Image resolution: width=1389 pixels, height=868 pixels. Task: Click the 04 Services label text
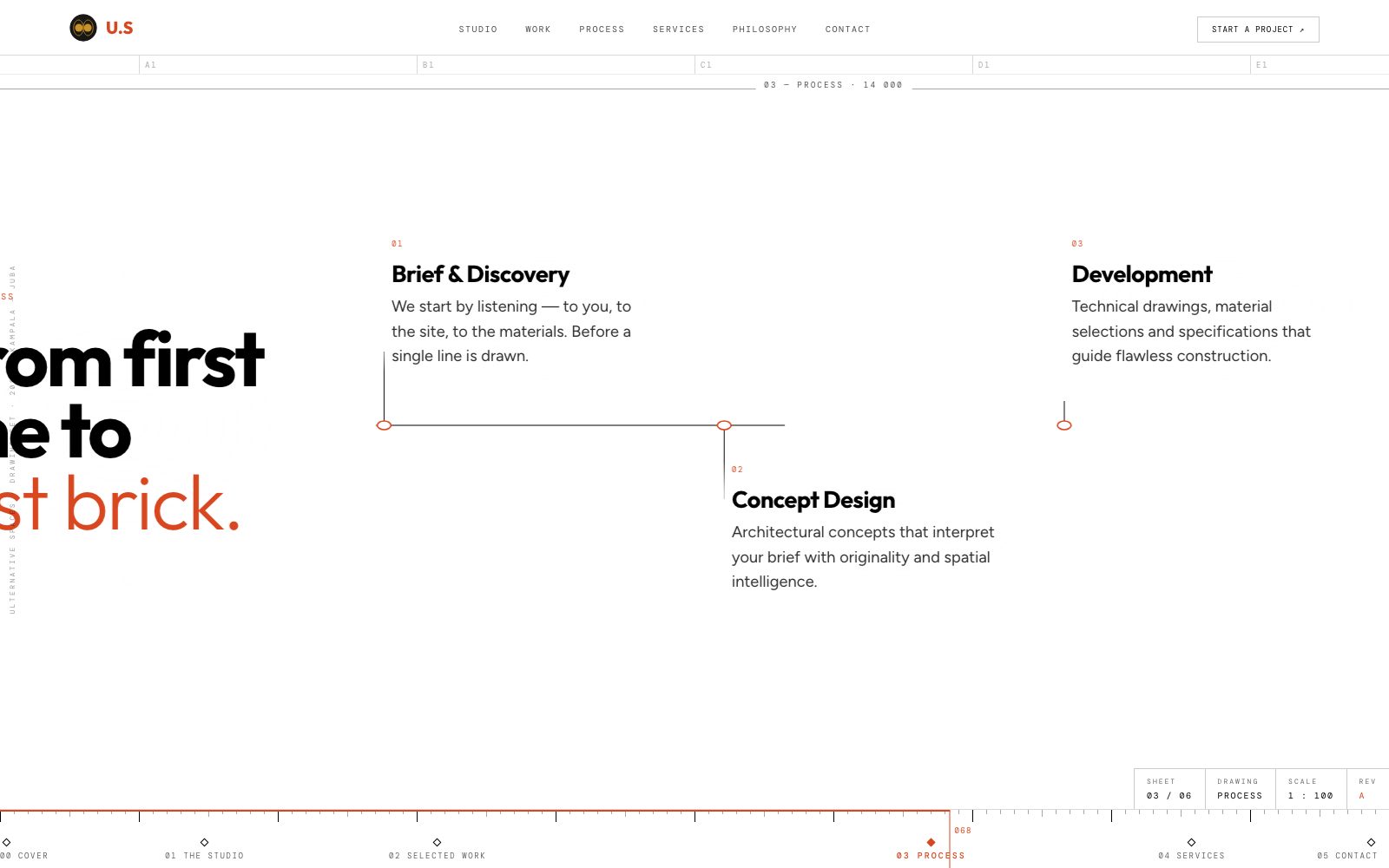[x=1191, y=856]
